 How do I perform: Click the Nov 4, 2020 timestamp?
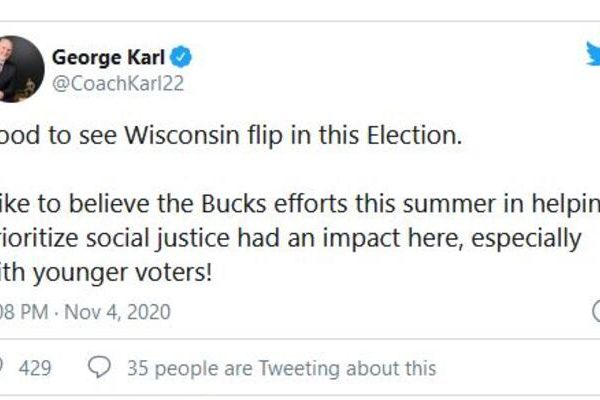[117, 312]
